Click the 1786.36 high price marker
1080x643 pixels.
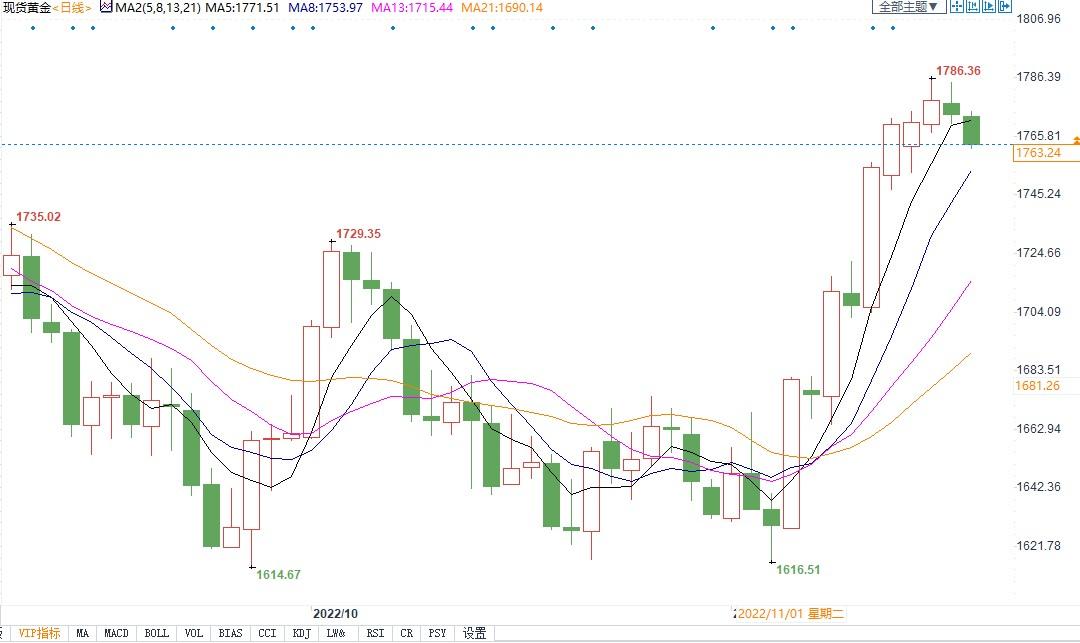[957, 71]
